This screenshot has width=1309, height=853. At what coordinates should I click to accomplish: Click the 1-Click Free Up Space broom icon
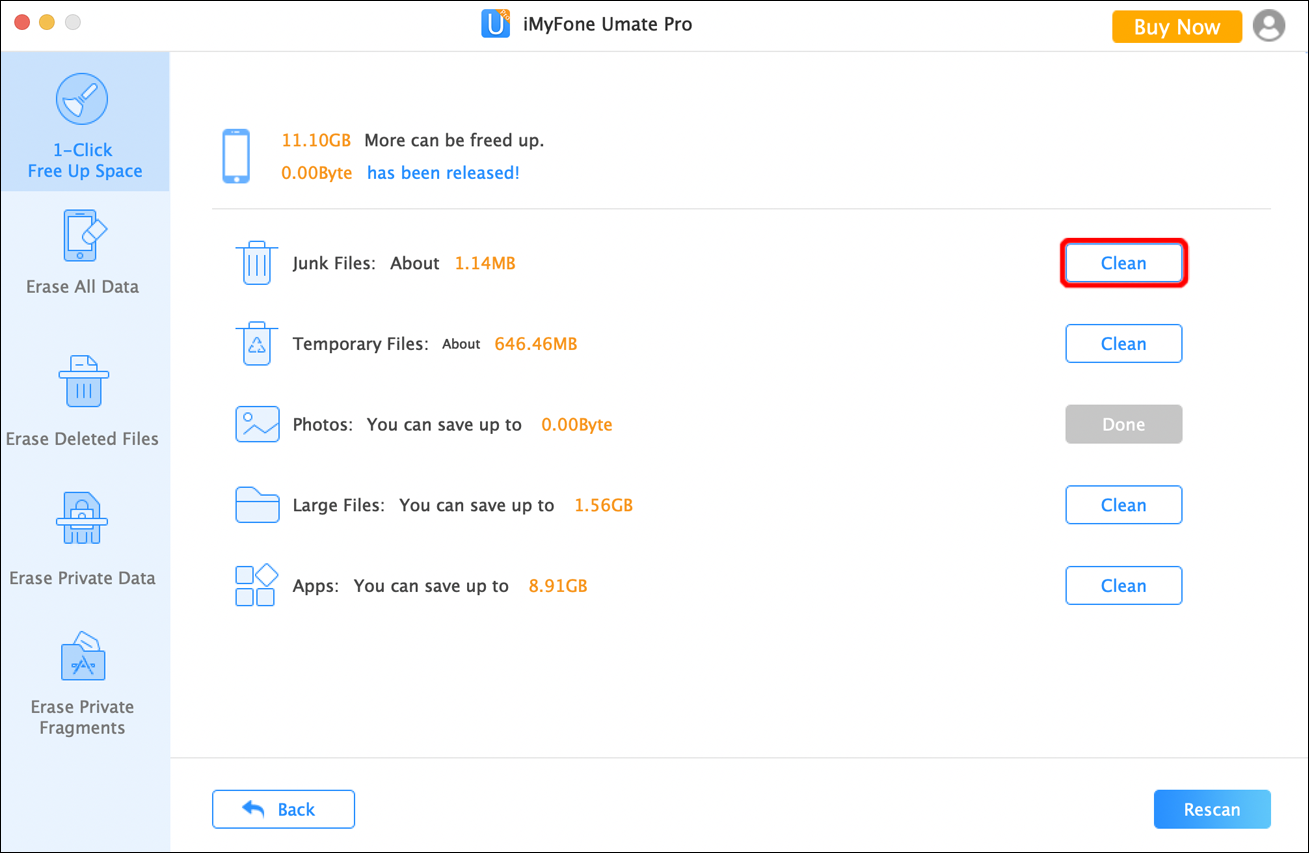coord(82,101)
